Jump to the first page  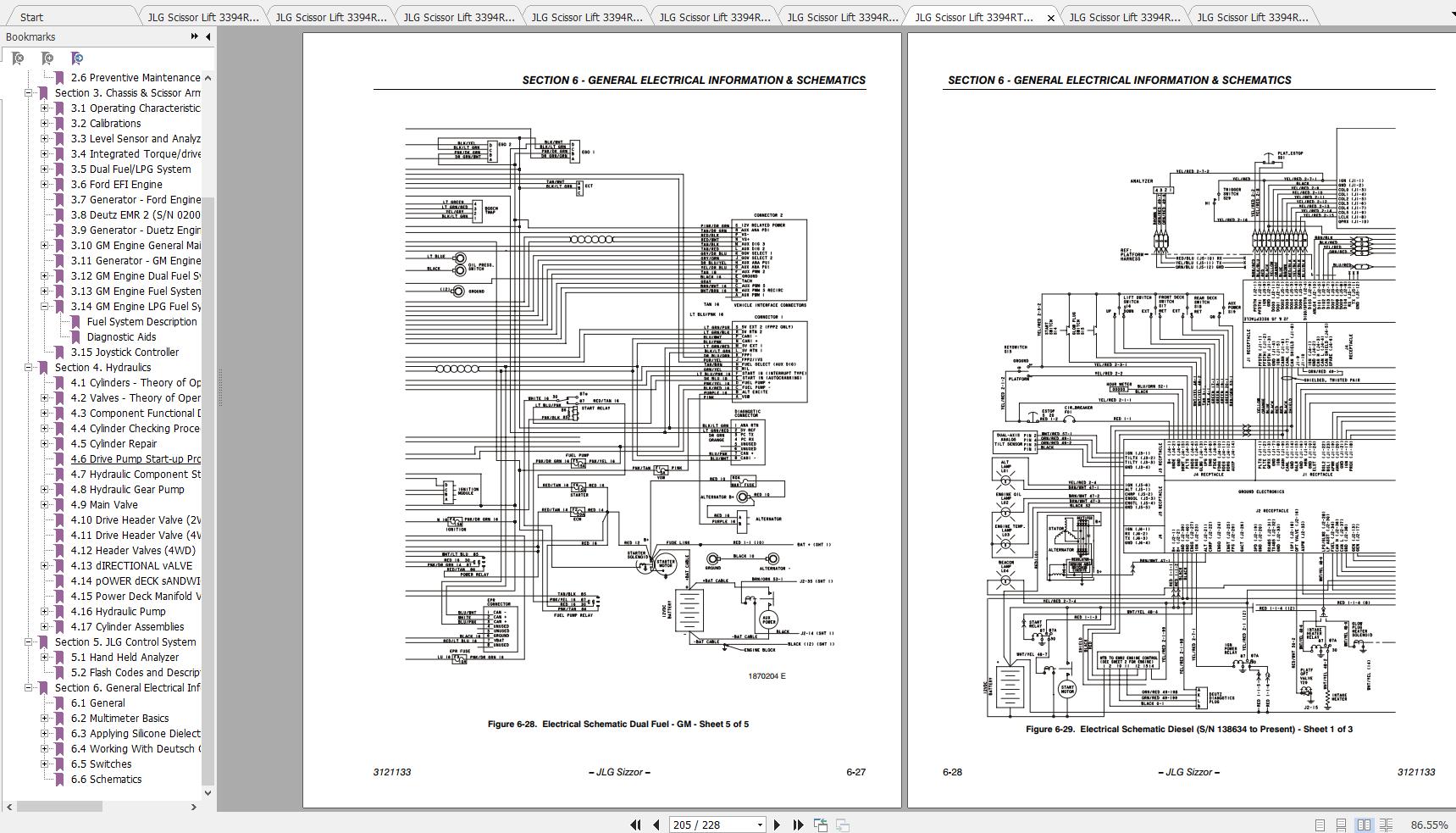635,825
